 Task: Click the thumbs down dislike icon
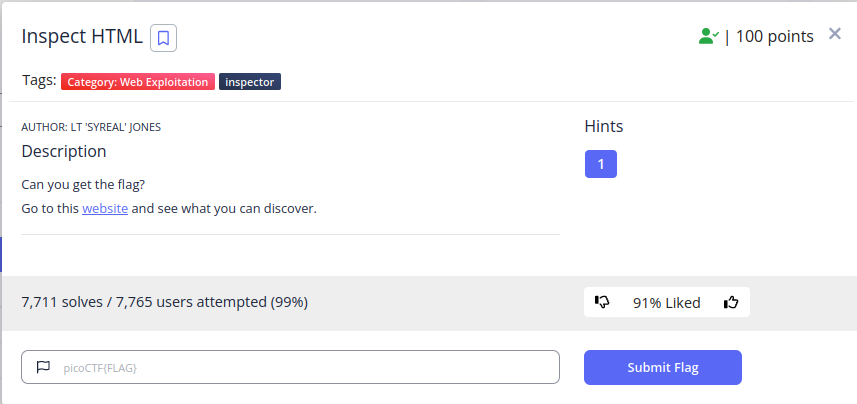[x=602, y=302]
